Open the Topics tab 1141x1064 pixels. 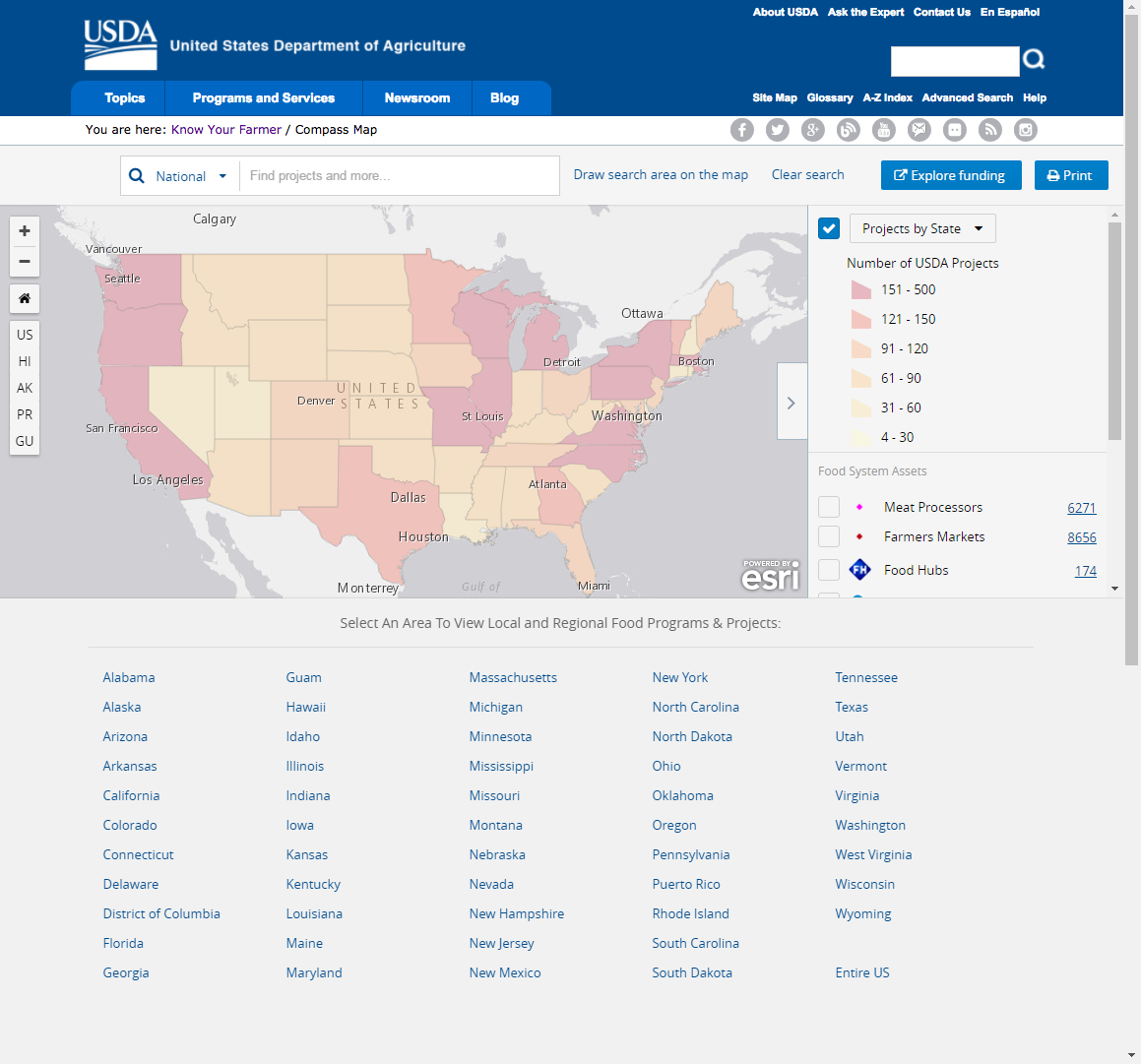point(124,98)
